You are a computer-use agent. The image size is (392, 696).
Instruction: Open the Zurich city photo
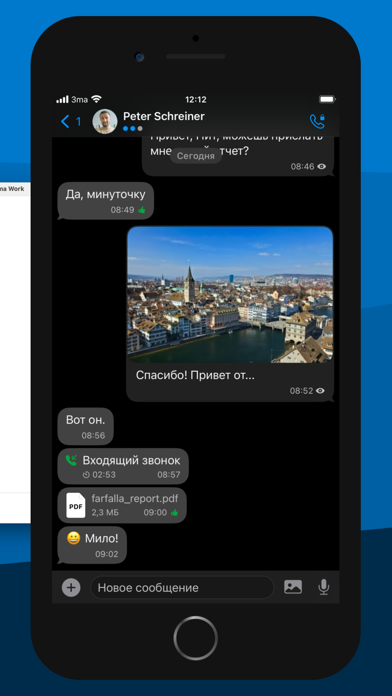point(230,295)
